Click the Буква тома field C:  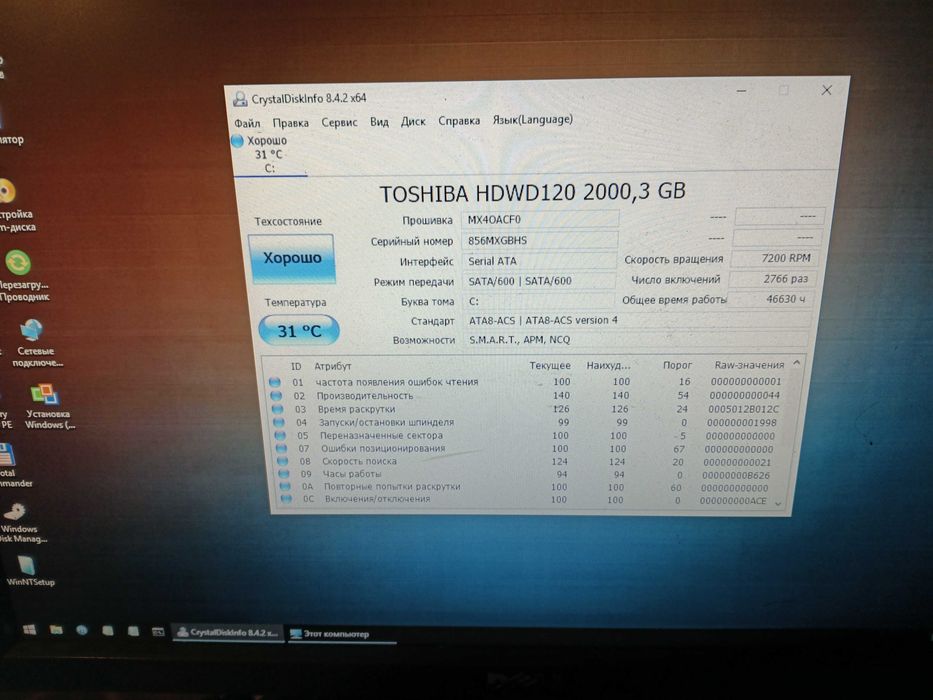tap(538, 301)
